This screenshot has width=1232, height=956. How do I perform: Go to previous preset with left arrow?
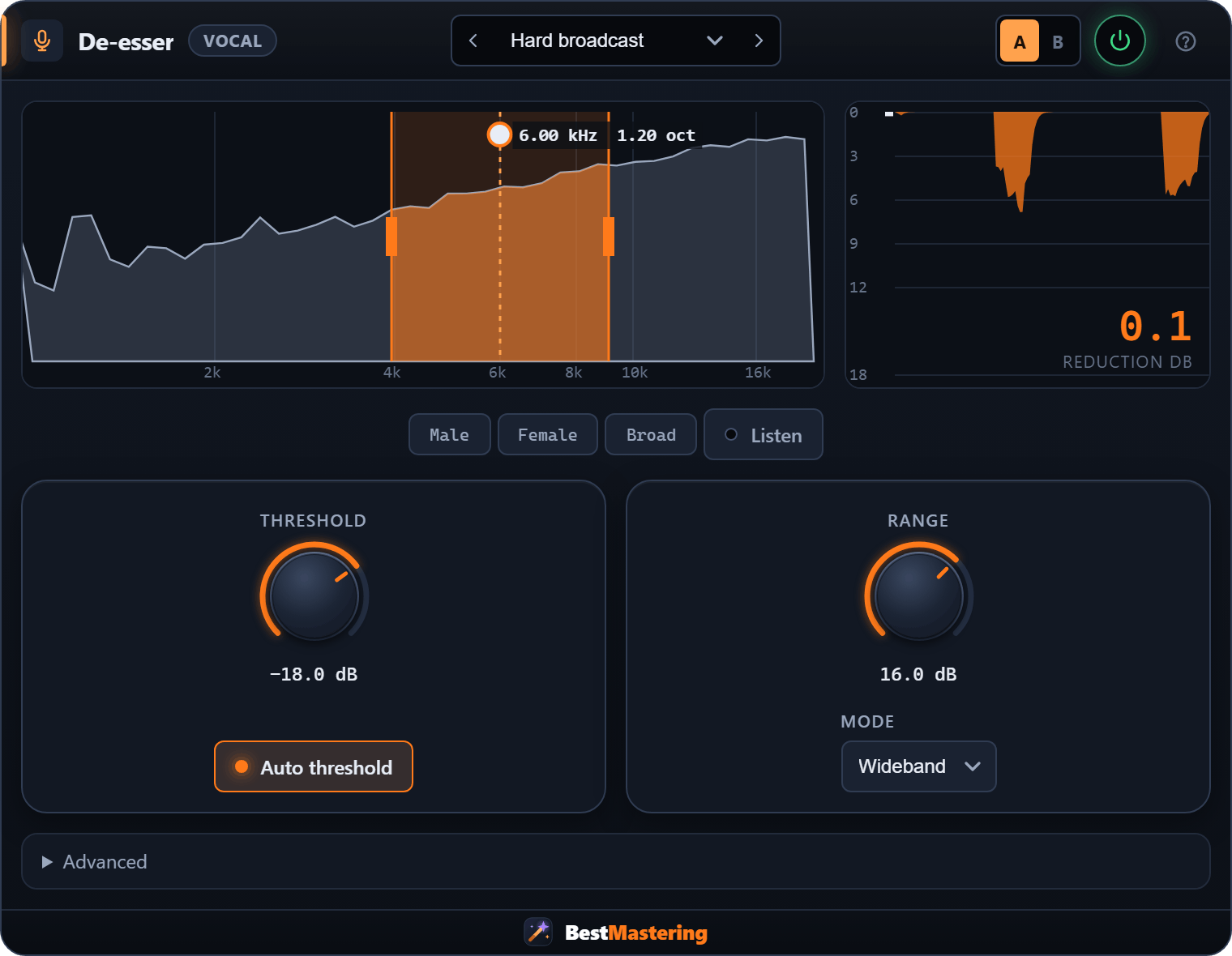pos(473,41)
